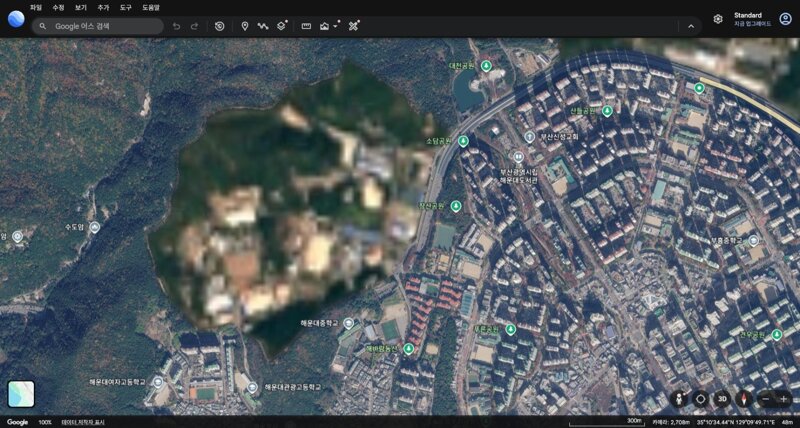800x428 pixels.
Task: Select the 소담공원 park marker
Action: point(463,141)
